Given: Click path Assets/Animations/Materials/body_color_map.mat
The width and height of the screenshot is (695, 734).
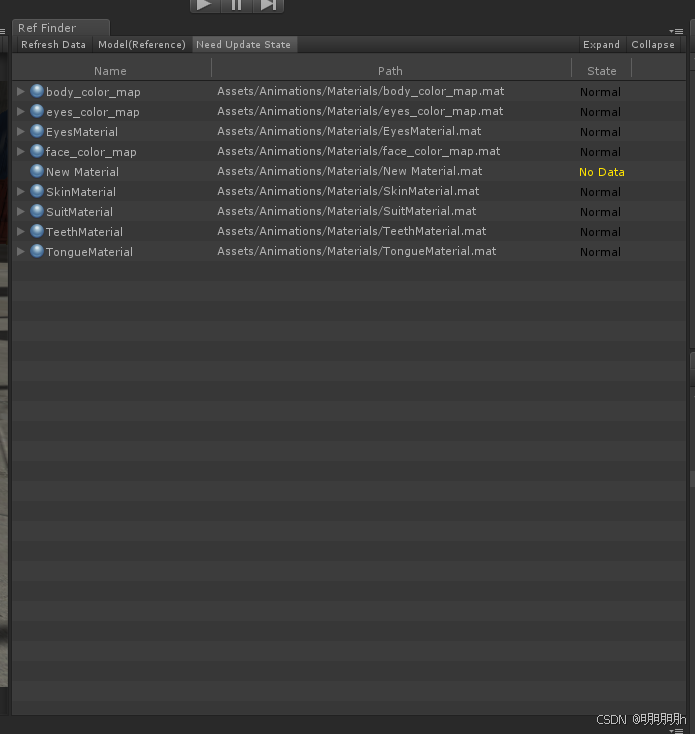Looking at the screenshot, I should [361, 91].
